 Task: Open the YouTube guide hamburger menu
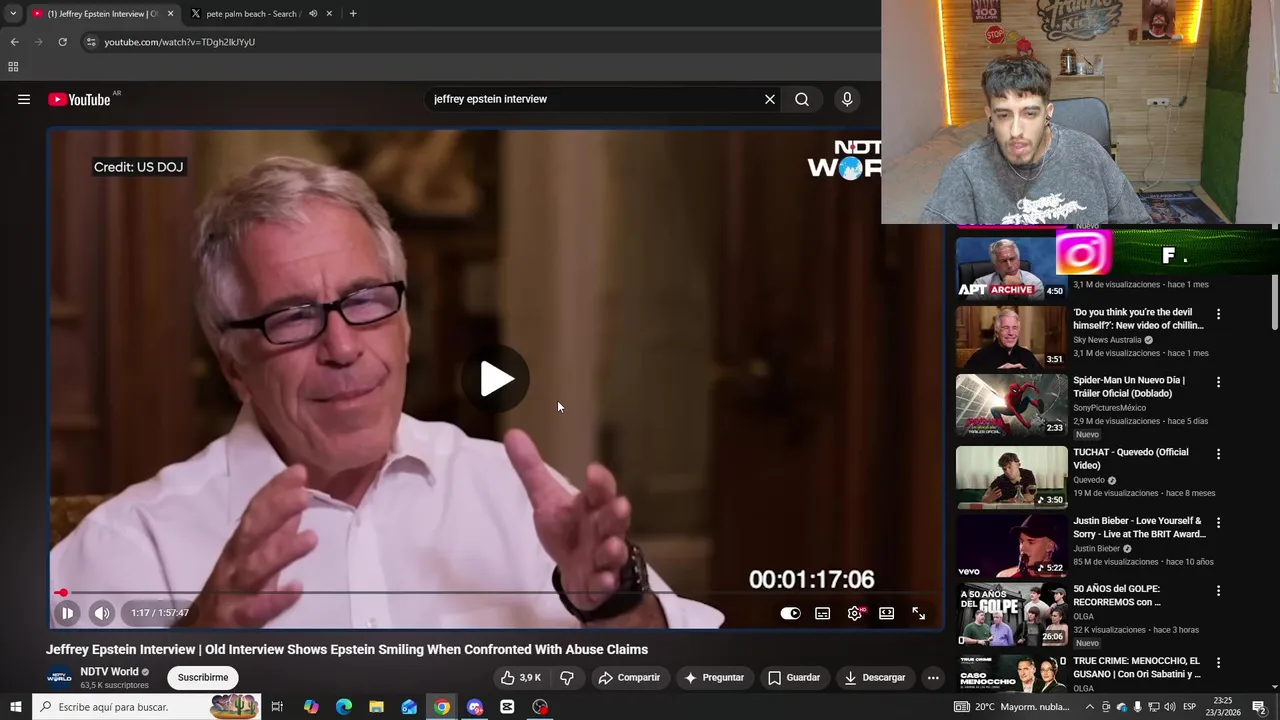tap(24, 99)
